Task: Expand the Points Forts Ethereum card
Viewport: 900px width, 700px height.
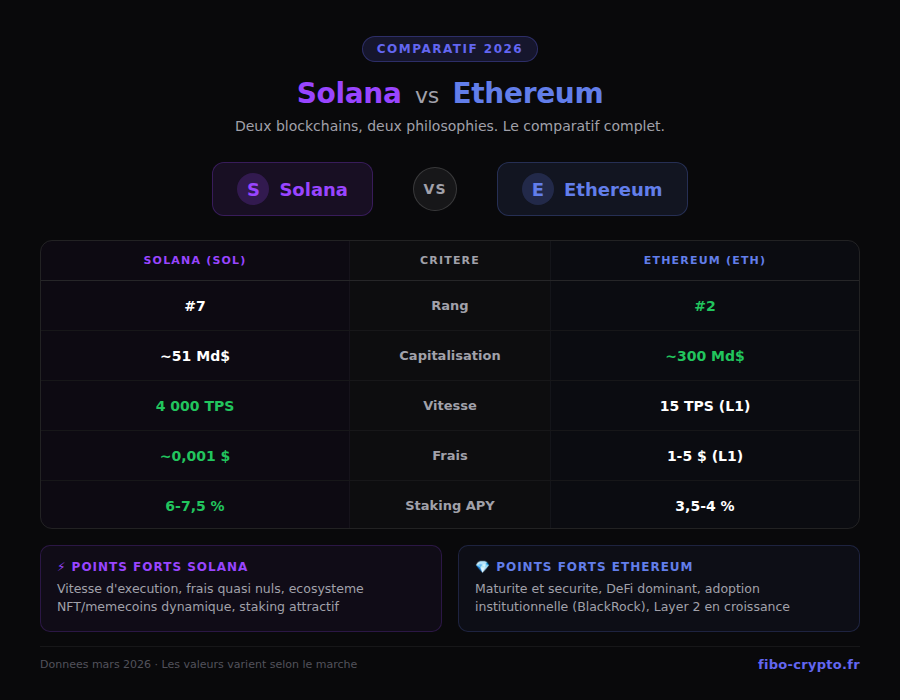Action: [x=658, y=587]
